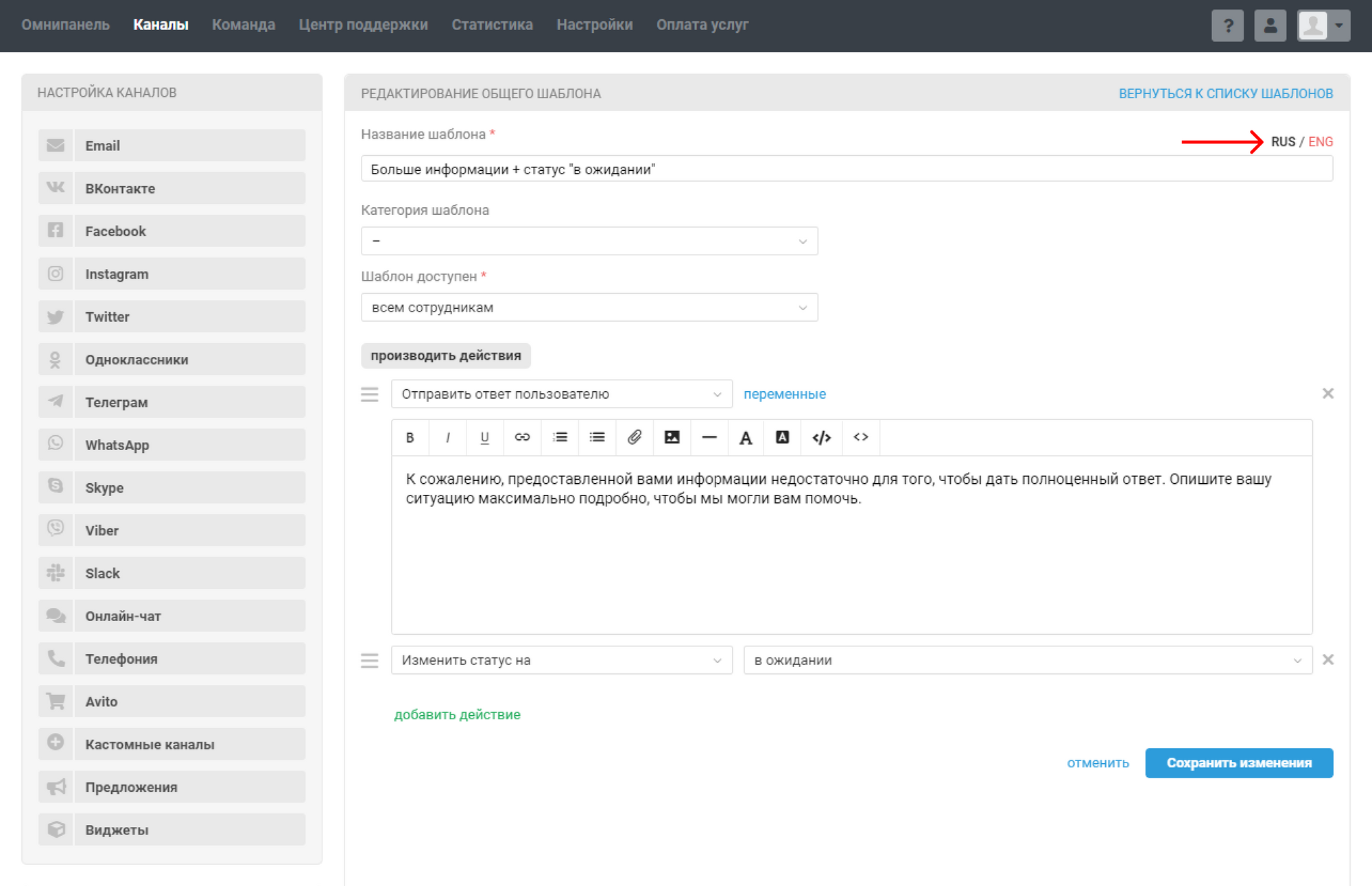Viewport: 1372px width, 886px height.
Task: Open the profile avatar dropdown menu
Action: click(x=1324, y=26)
